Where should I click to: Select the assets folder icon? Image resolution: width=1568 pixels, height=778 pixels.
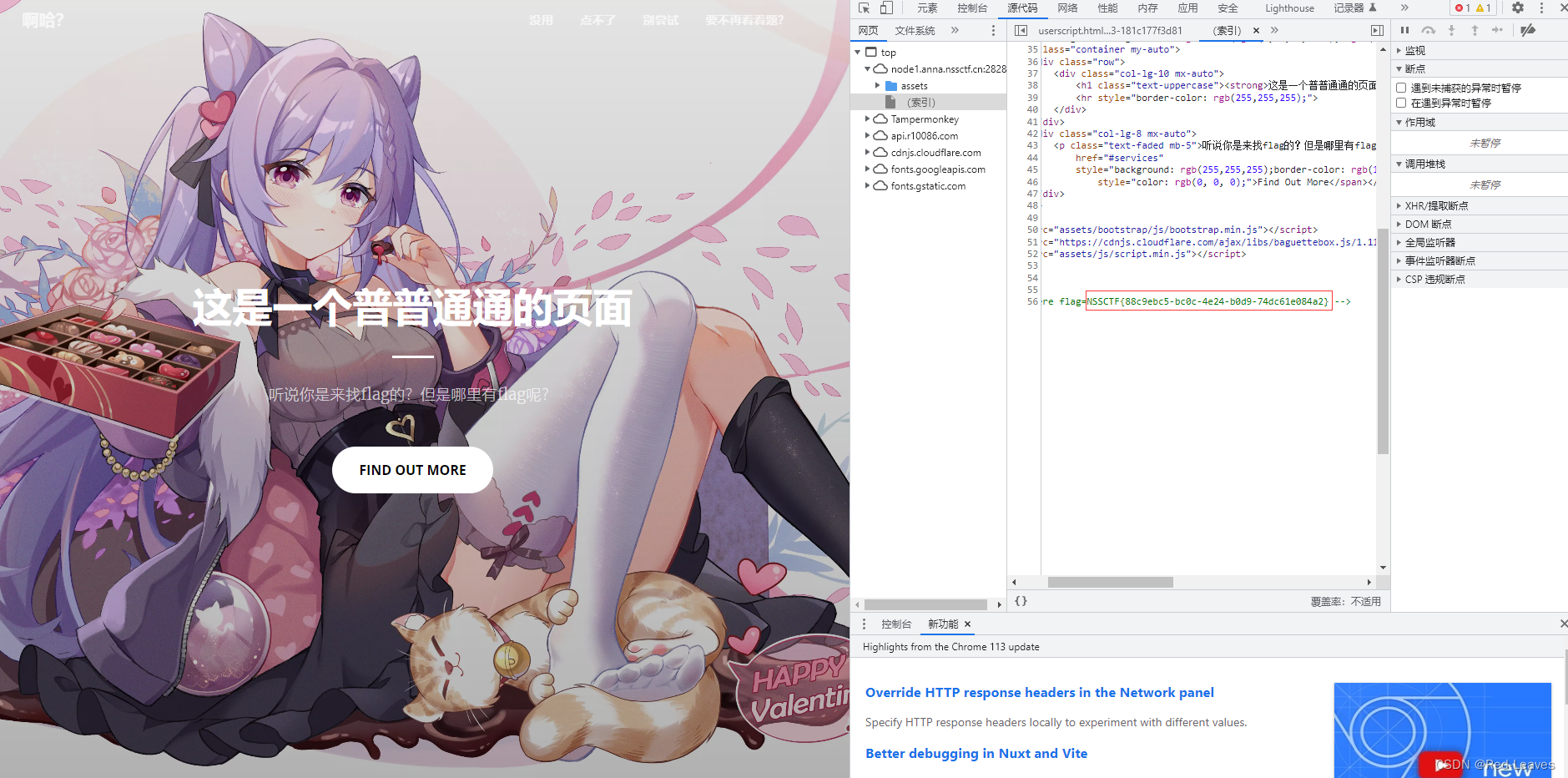pos(890,86)
